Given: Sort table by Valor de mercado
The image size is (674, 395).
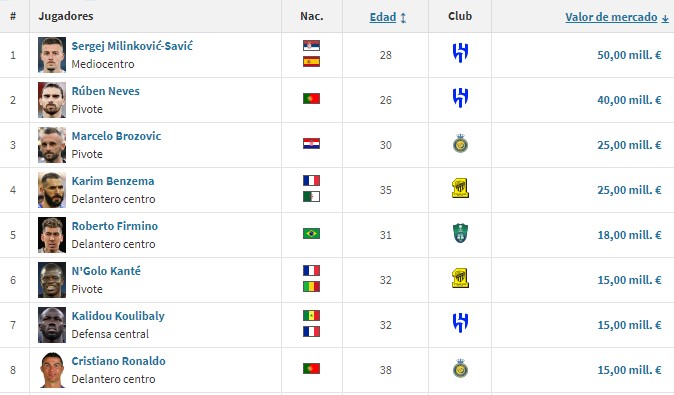Looking at the screenshot, I should tap(611, 17).
